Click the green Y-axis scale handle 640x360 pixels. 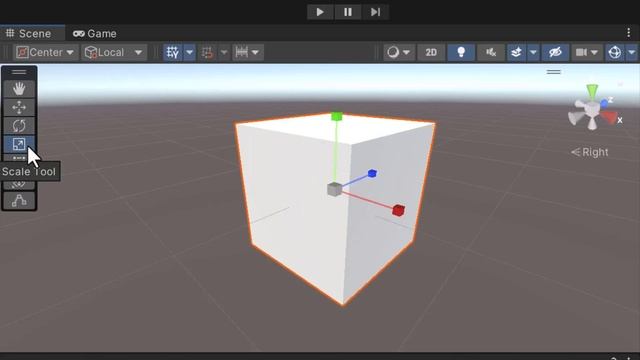pos(337,117)
